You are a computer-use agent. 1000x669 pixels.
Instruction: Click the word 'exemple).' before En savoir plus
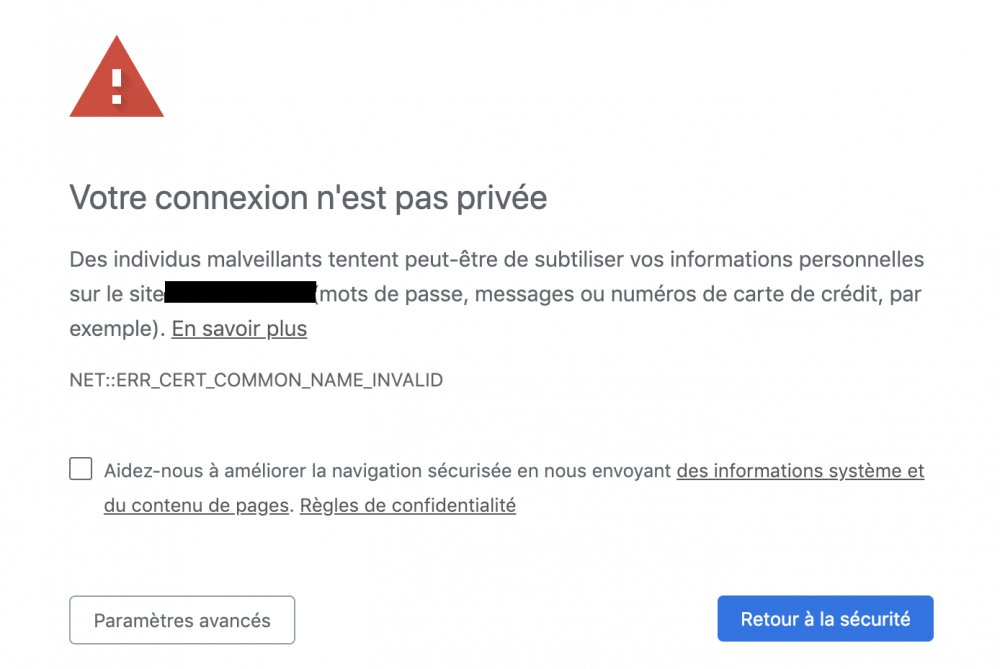(x=117, y=328)
